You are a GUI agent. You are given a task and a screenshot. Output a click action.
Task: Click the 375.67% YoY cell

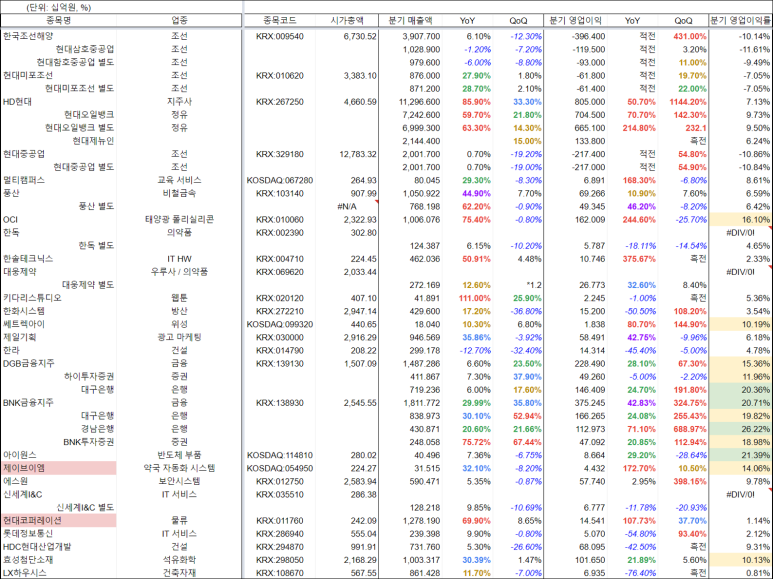click(639, 259)
